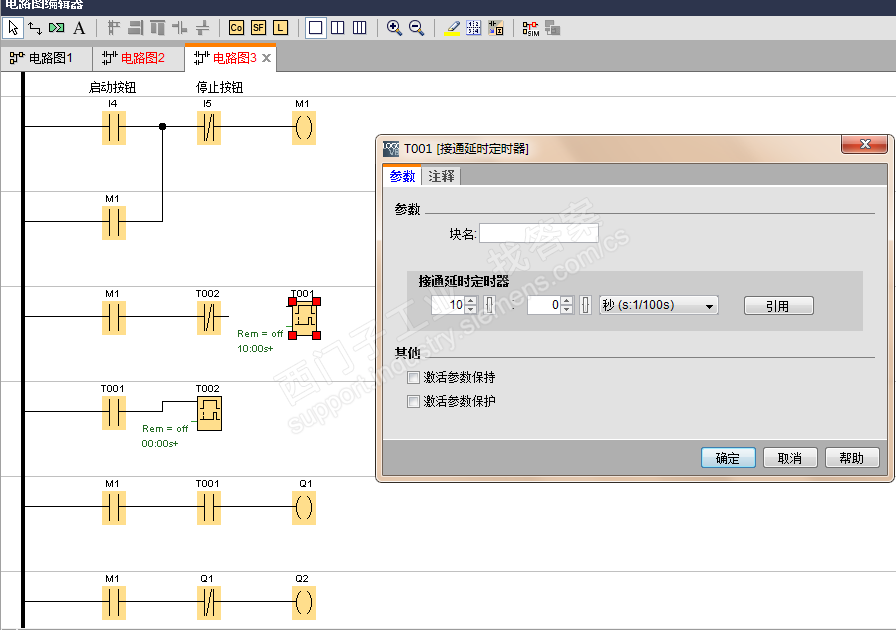Click the convert to FBD toolbar icon
The image size is (896, 630).
pos(496,27)
